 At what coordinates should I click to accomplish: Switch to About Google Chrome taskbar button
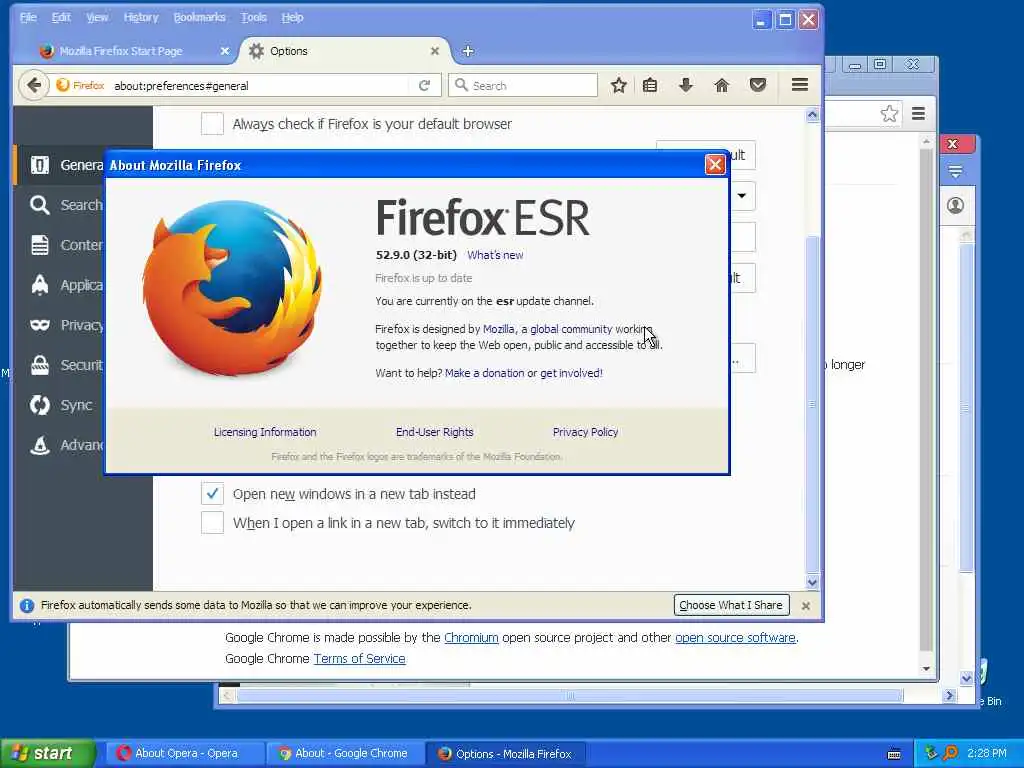pos(345,754)
